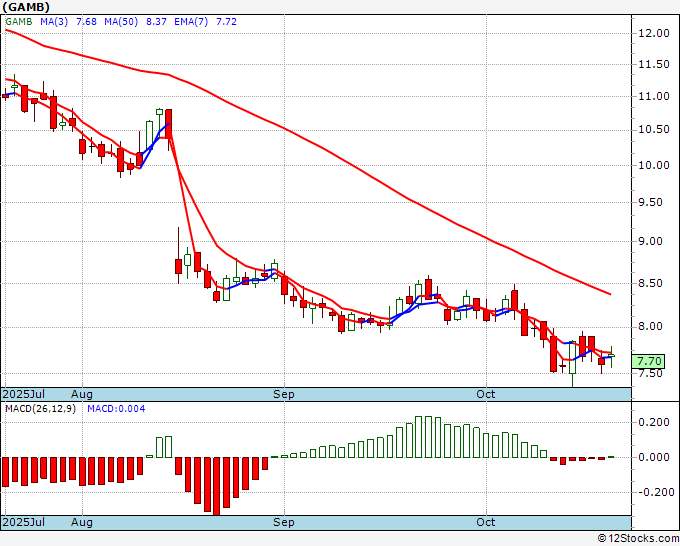This screenshot has height=546, width=680.
Task: Click the Aug label on MACD axis
Action: point(82,522)
